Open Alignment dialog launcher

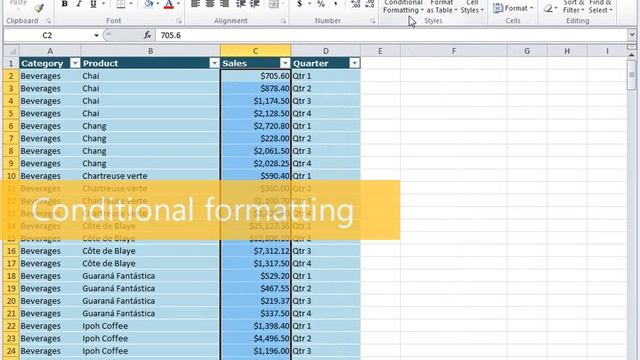click(x=283, y=21)
